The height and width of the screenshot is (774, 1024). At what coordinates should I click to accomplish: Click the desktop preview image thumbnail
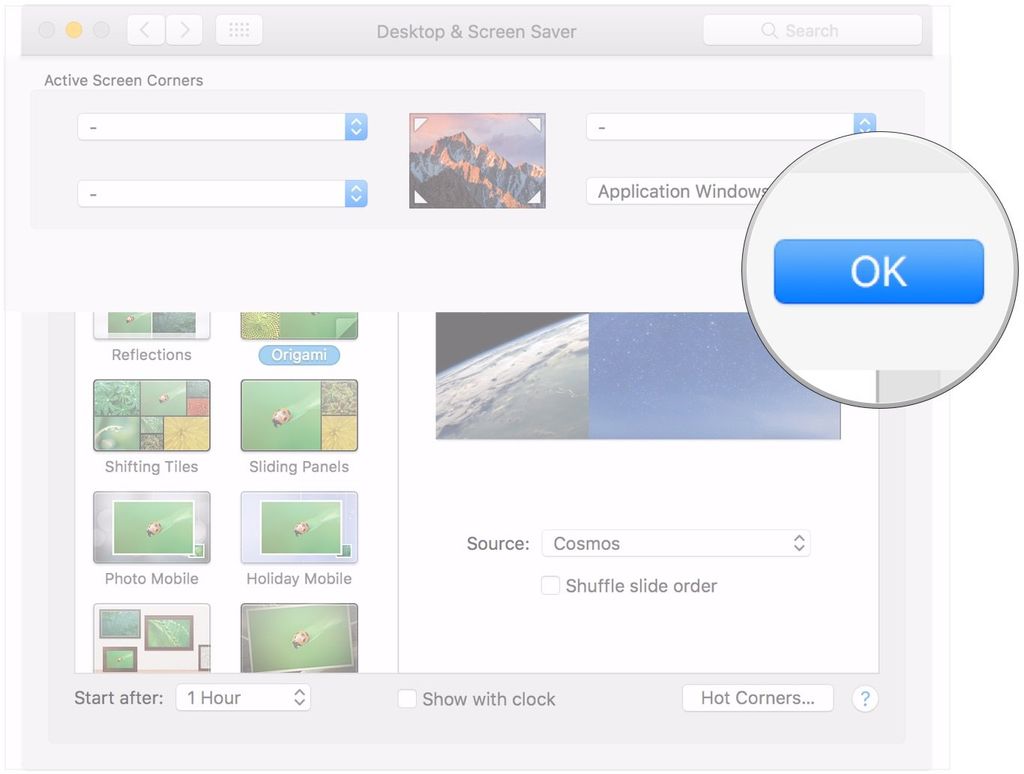[x=477, y=160]
